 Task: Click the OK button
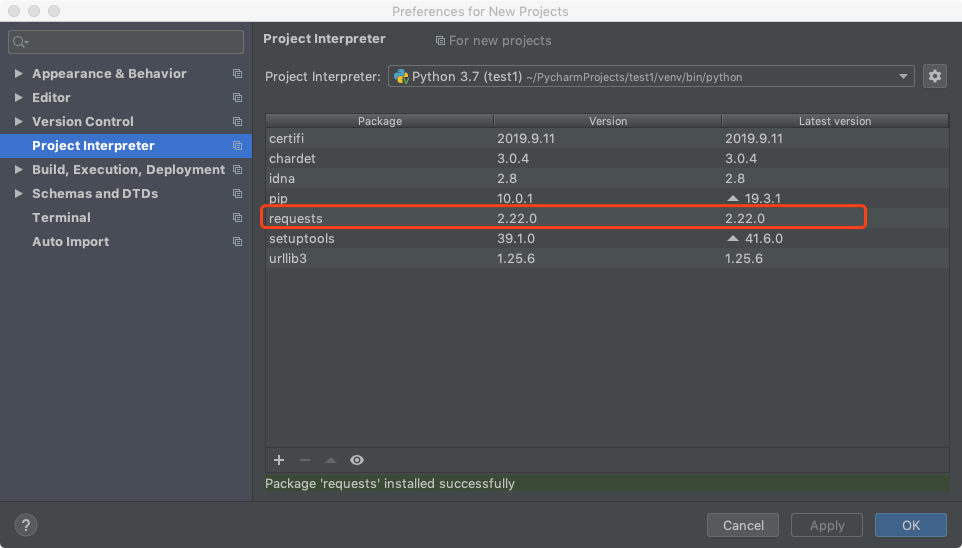coord(911,525)
